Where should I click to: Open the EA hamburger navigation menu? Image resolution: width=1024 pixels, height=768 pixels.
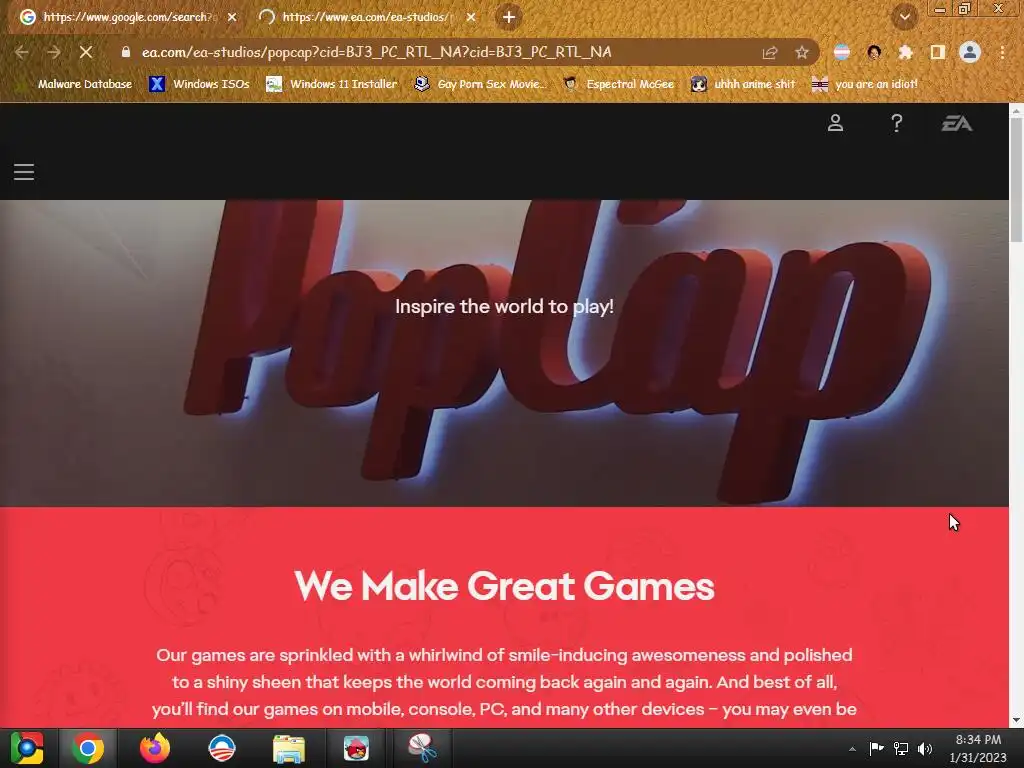click(24, 172)
